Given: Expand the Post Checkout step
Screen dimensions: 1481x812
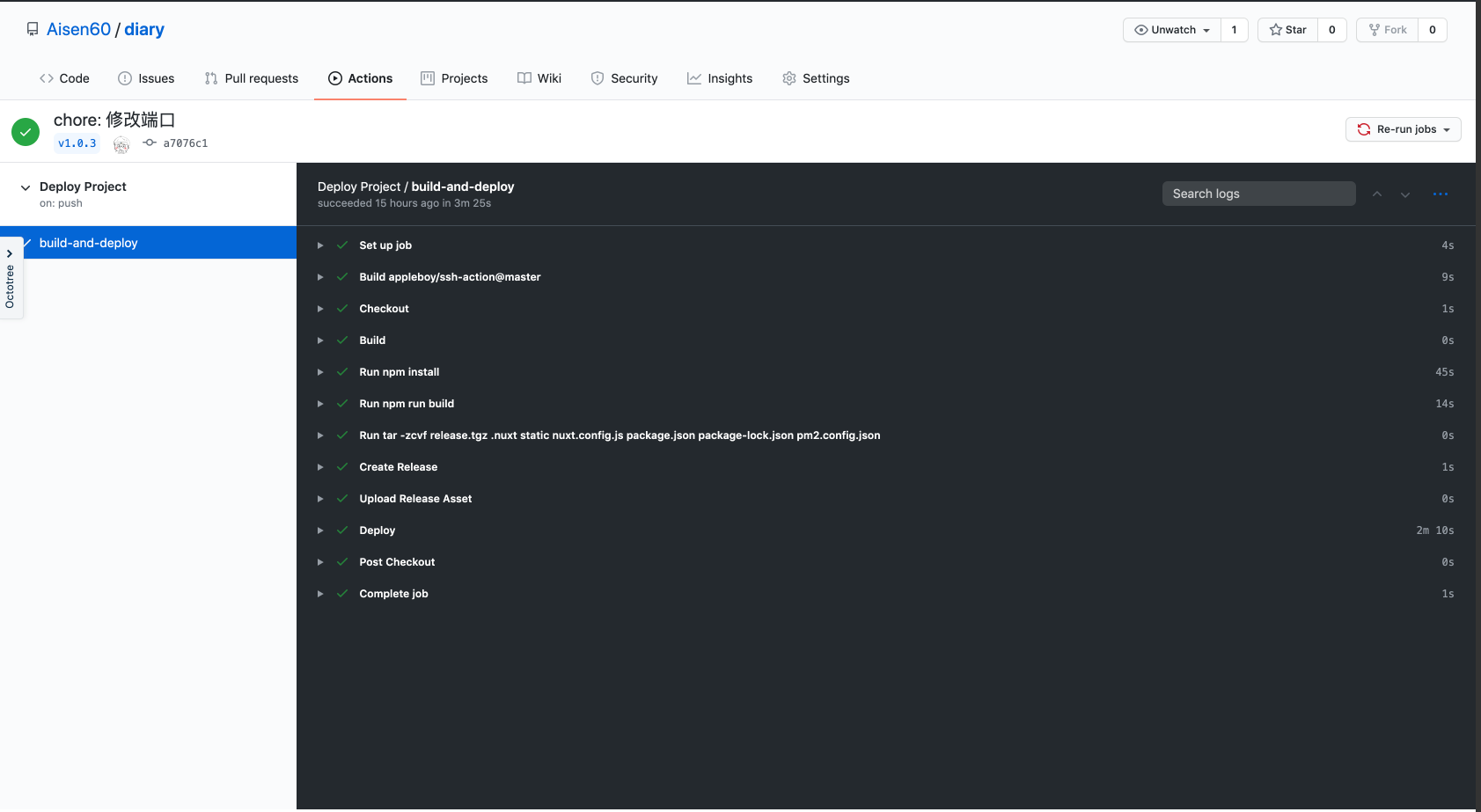Looking at the screenshot, I should coord(320,562).
